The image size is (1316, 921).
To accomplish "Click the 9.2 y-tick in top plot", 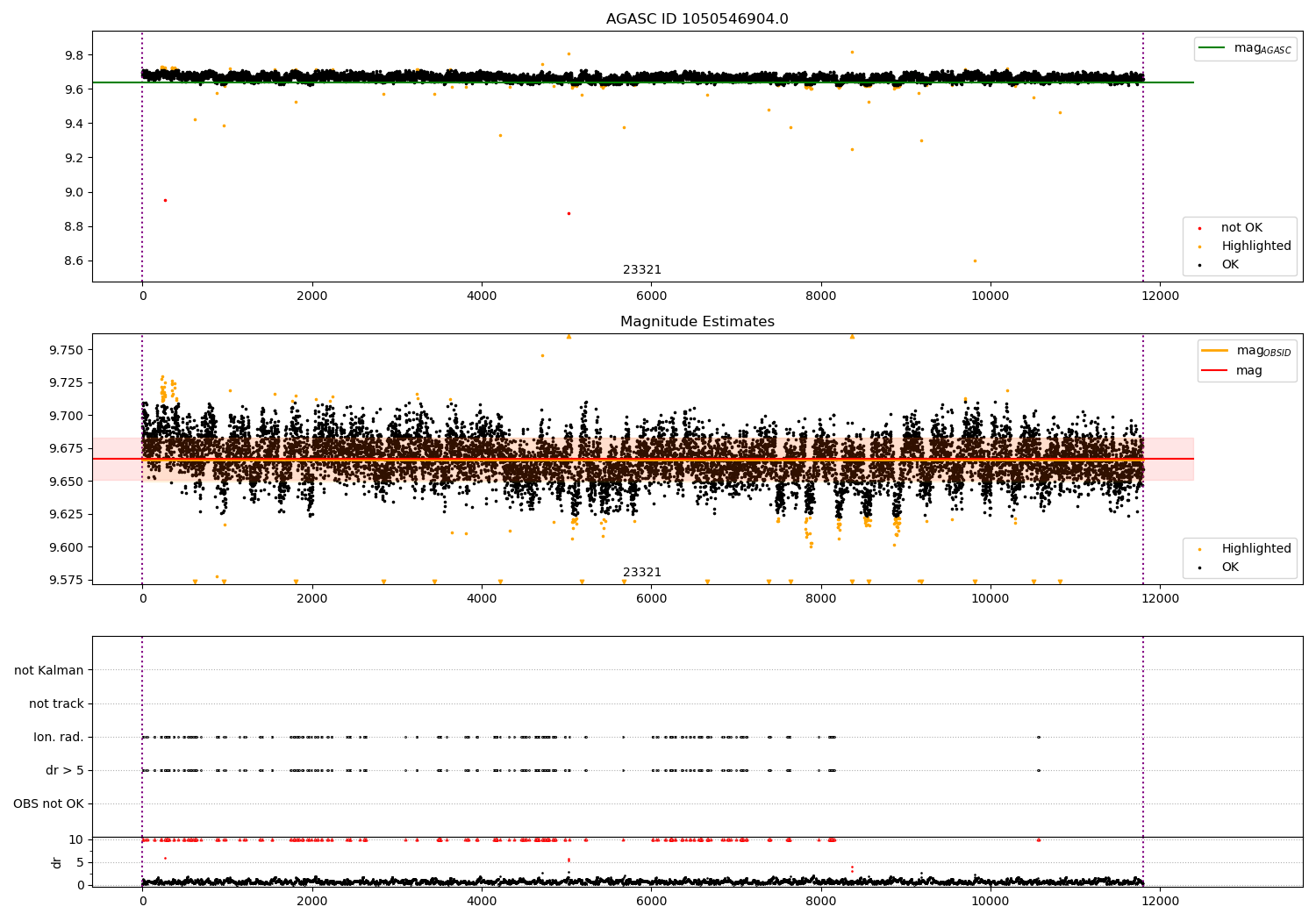I will [x=74, y=158].
